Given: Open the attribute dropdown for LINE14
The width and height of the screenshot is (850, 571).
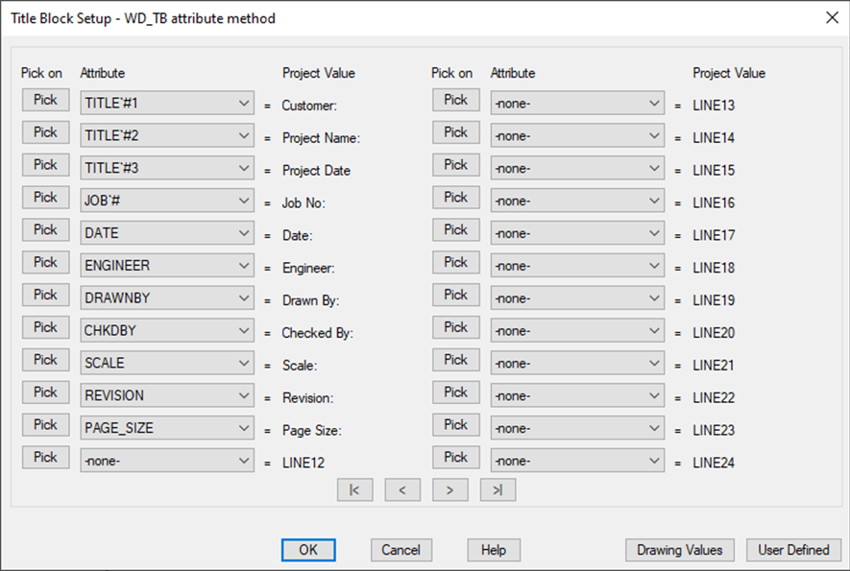Looking at the screenshot, I should click(x=577, y=136).
